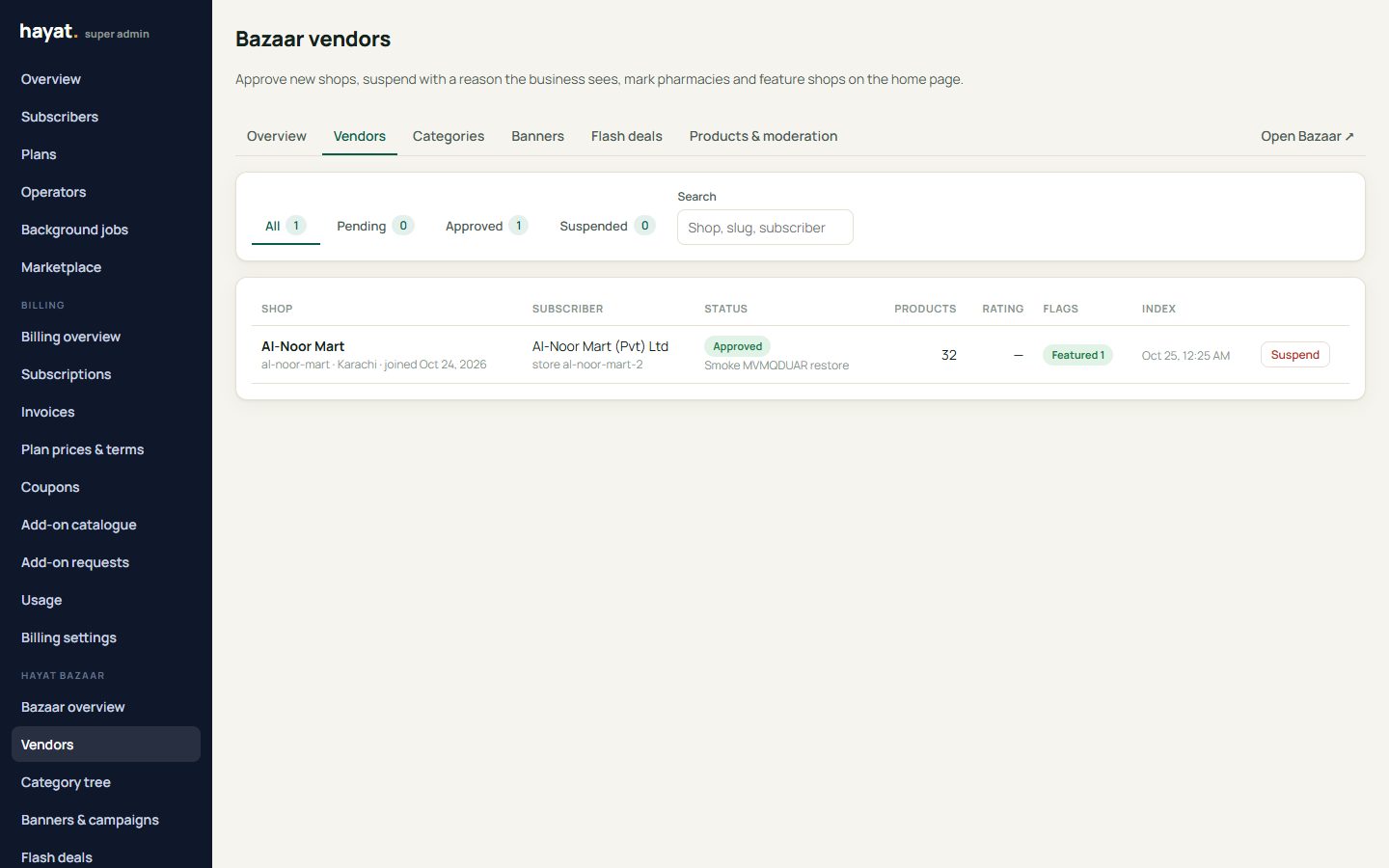This screenshot has width=1389, height=868.
Task: Go to Products & moderation tab
Action: tap(763, 136)
